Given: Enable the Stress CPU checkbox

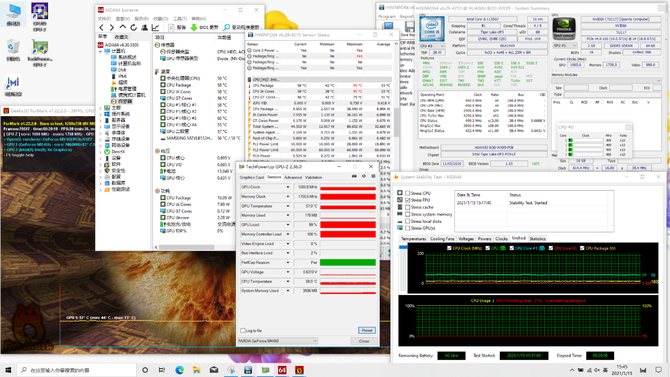Looking at the screenshot, I should [x=408, y=193].
